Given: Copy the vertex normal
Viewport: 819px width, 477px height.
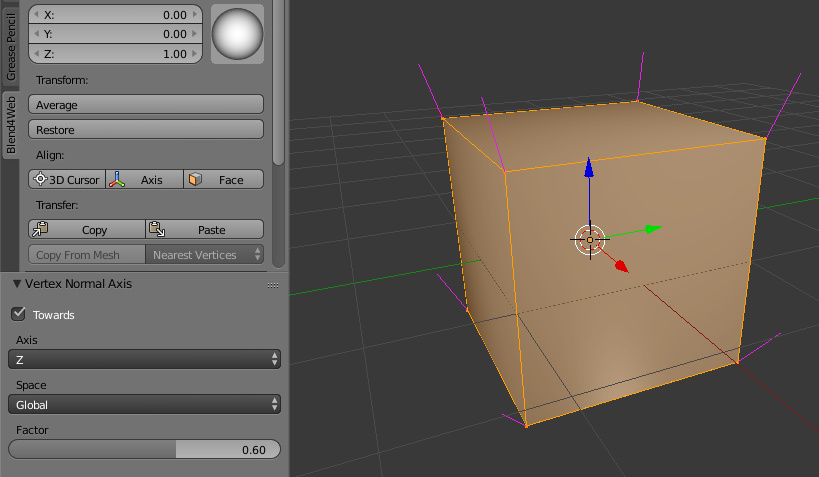Looking at the screenshot, I should [87, 230].
